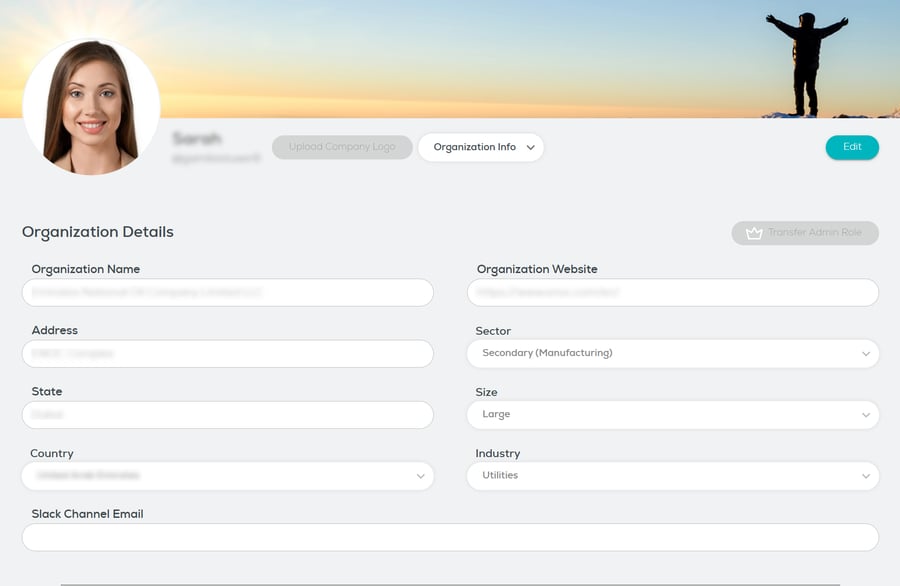
Task: Click the Upload Company Logo button
Action: coord(342,146)
